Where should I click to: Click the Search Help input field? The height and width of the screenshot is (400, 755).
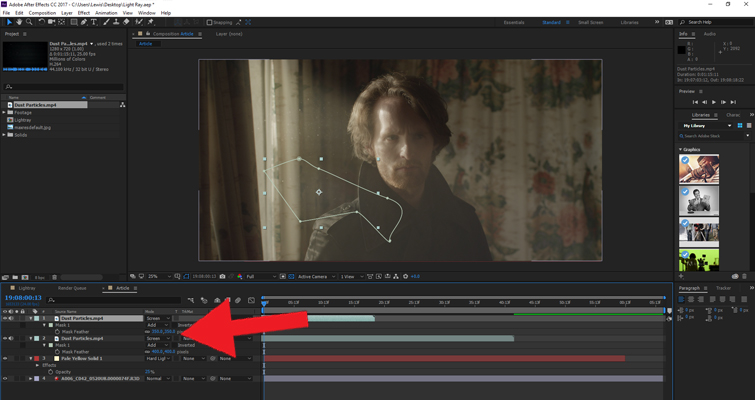[x=710, y=21]
